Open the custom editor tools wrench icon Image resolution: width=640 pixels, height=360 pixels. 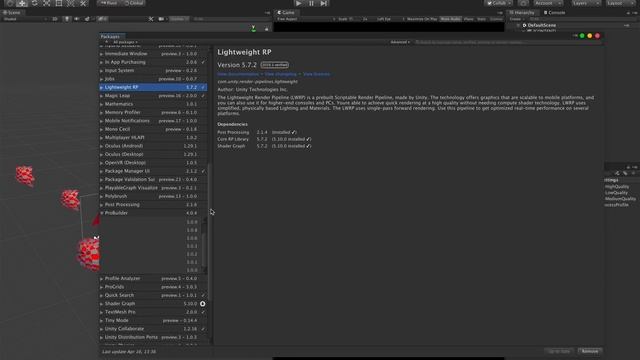point(83,3)
